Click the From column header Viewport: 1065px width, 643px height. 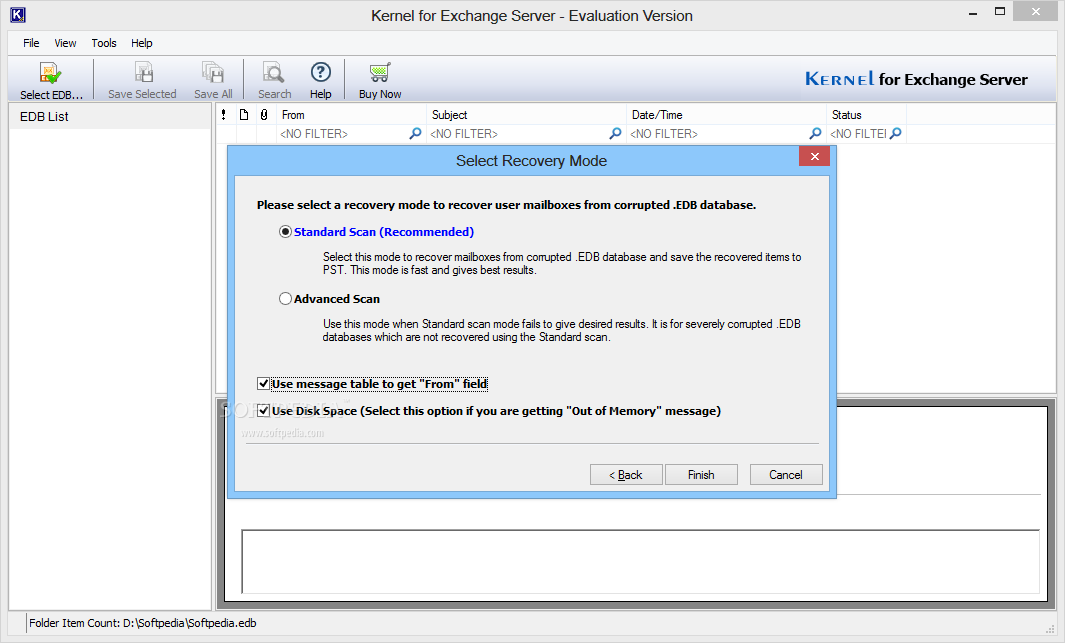pos(351,115)
